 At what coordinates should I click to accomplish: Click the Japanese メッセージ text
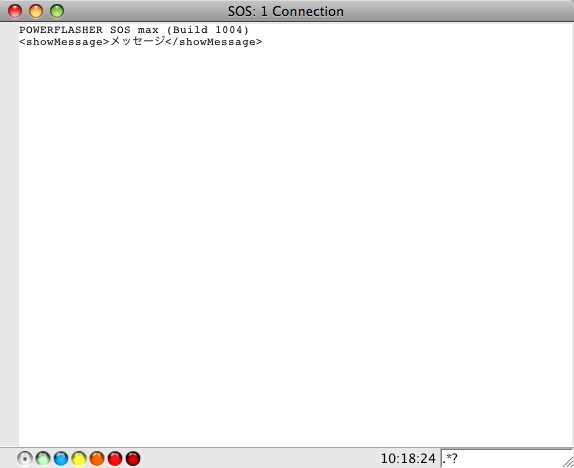[x=137, y=41]
